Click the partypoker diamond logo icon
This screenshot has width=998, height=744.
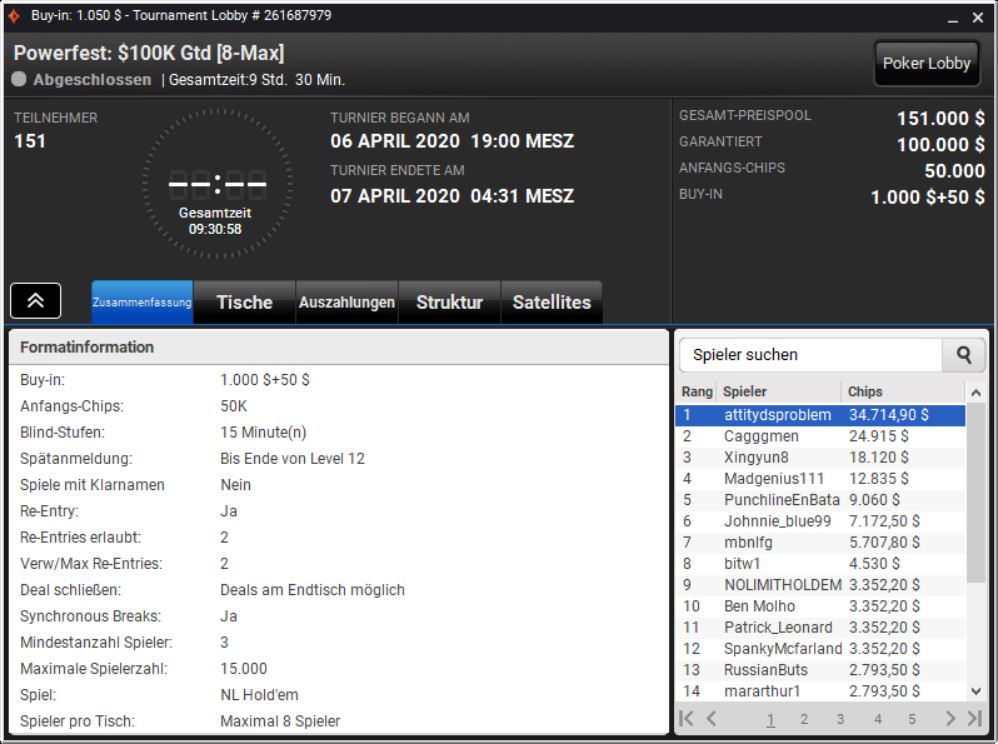pyautogui.click(x=14, y=16)
